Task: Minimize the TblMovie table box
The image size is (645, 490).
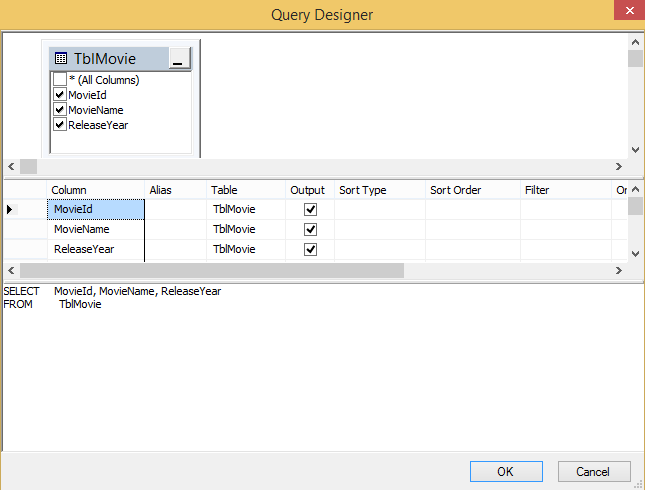Action: (179, 60)
